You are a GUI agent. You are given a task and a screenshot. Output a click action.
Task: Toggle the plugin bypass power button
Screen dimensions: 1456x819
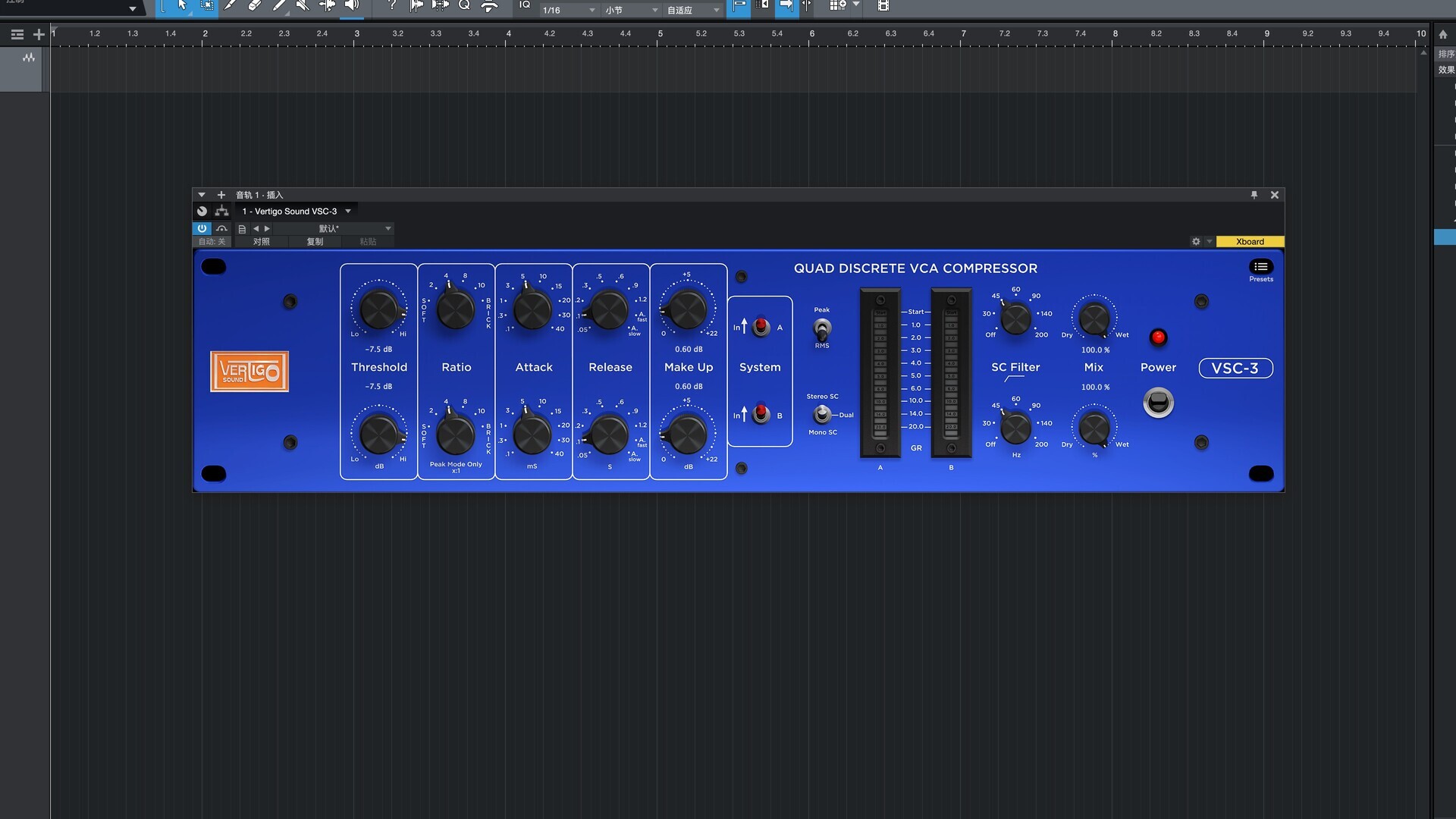[202, 228]
